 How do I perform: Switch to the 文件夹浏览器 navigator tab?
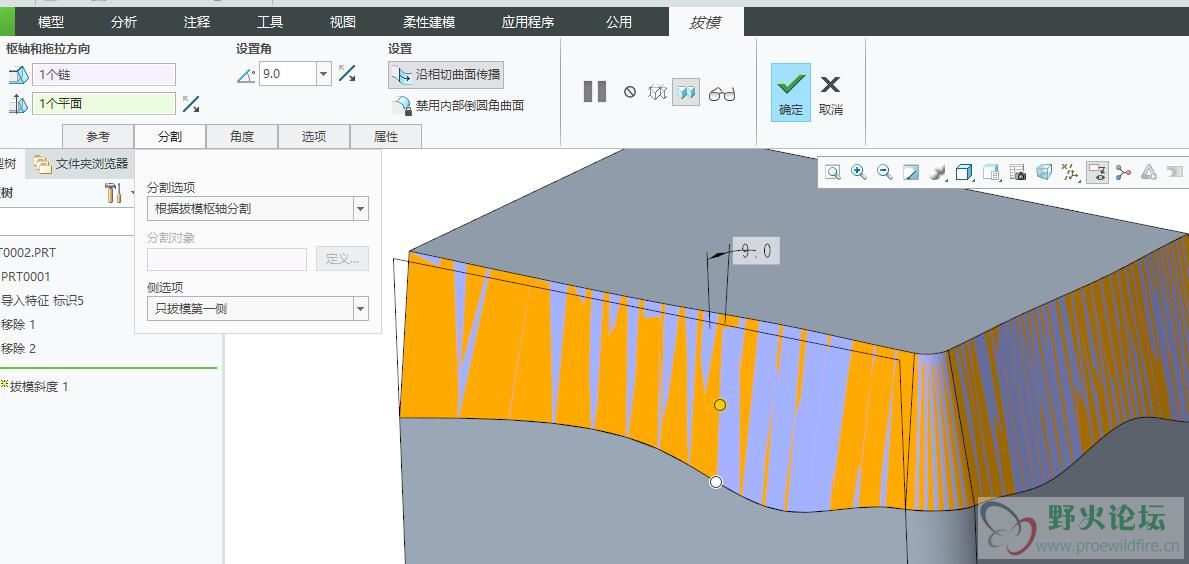pos(81,163)
